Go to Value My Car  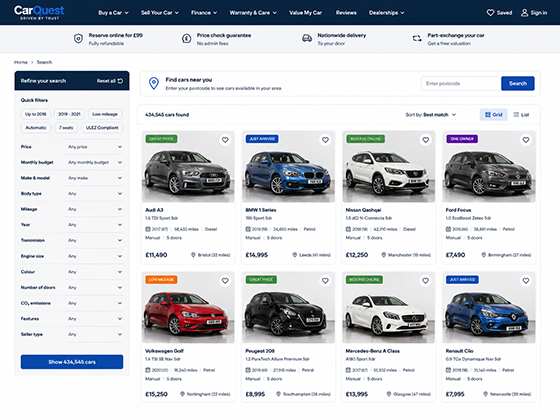click(305, 13)
